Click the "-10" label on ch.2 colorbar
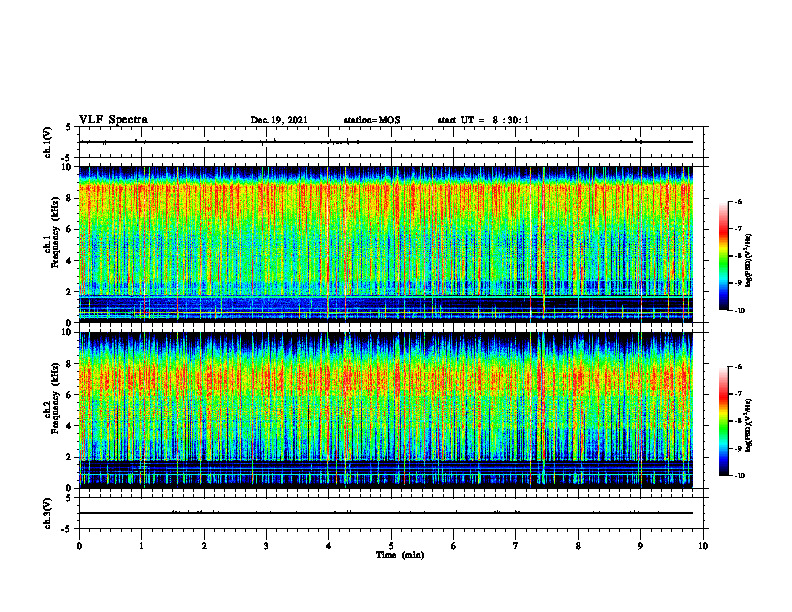The image size is (792, 612). (x=739, y=476)
